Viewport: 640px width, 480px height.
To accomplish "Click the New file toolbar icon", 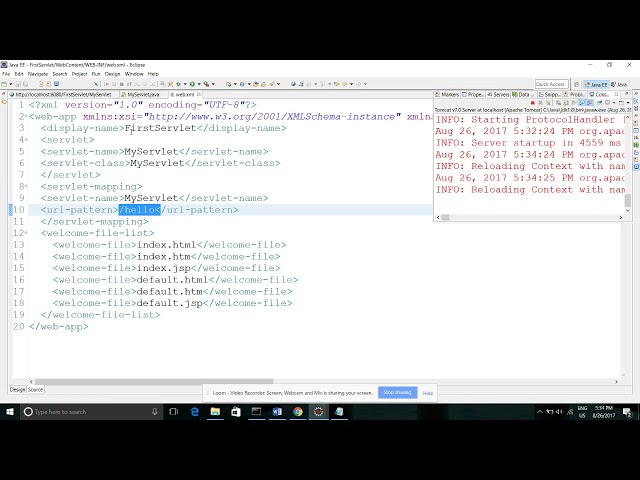I will pyautogui.click(x=4, y=84).
